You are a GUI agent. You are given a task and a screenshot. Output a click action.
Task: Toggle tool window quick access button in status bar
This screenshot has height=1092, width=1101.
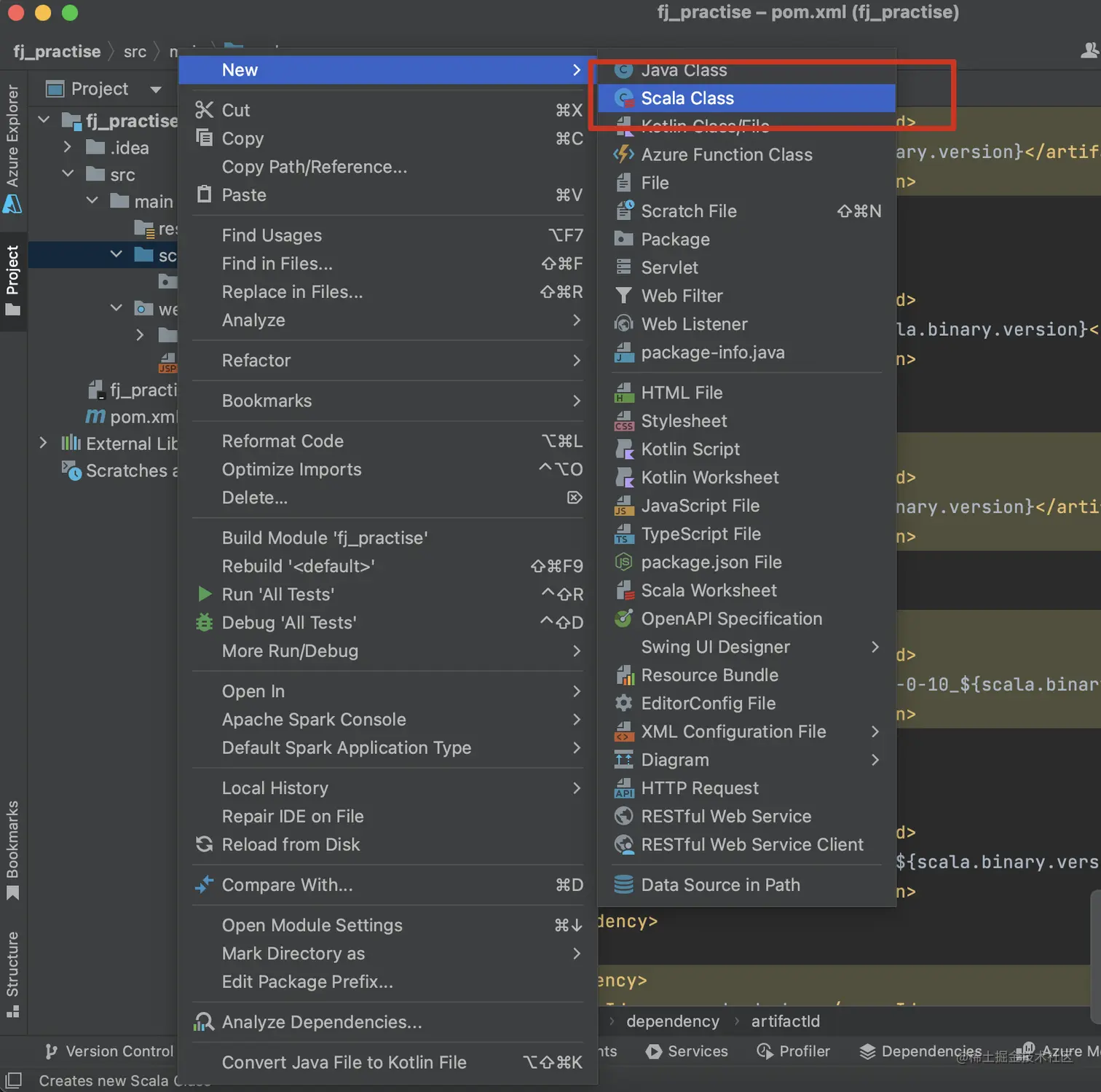point(13,1080)
